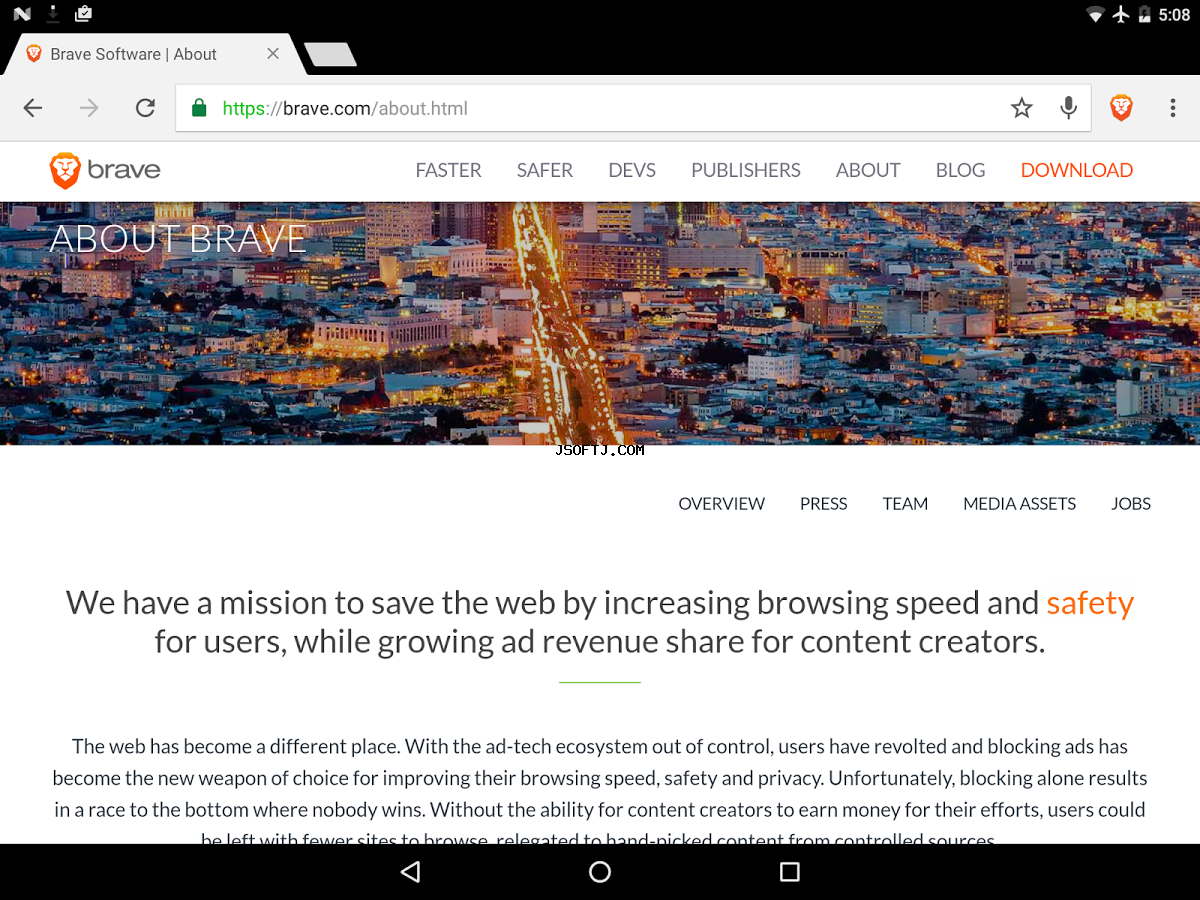Tap the Wi-Fi status icon
Image resolution: width=1200 pixels, height=900 pixels.
[x=1096, y=15]
